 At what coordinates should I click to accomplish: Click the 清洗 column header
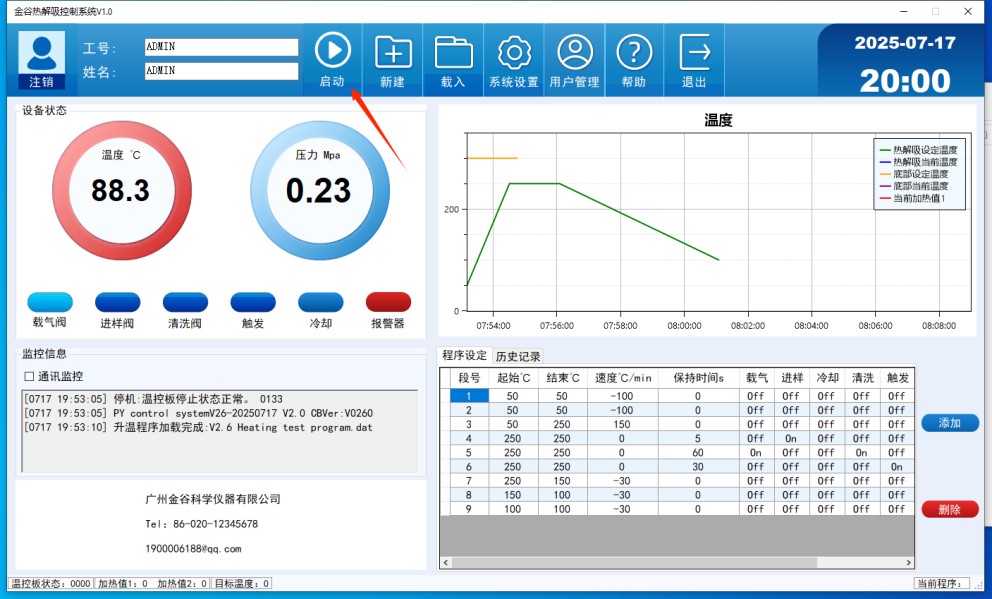[x=862, y=378]
